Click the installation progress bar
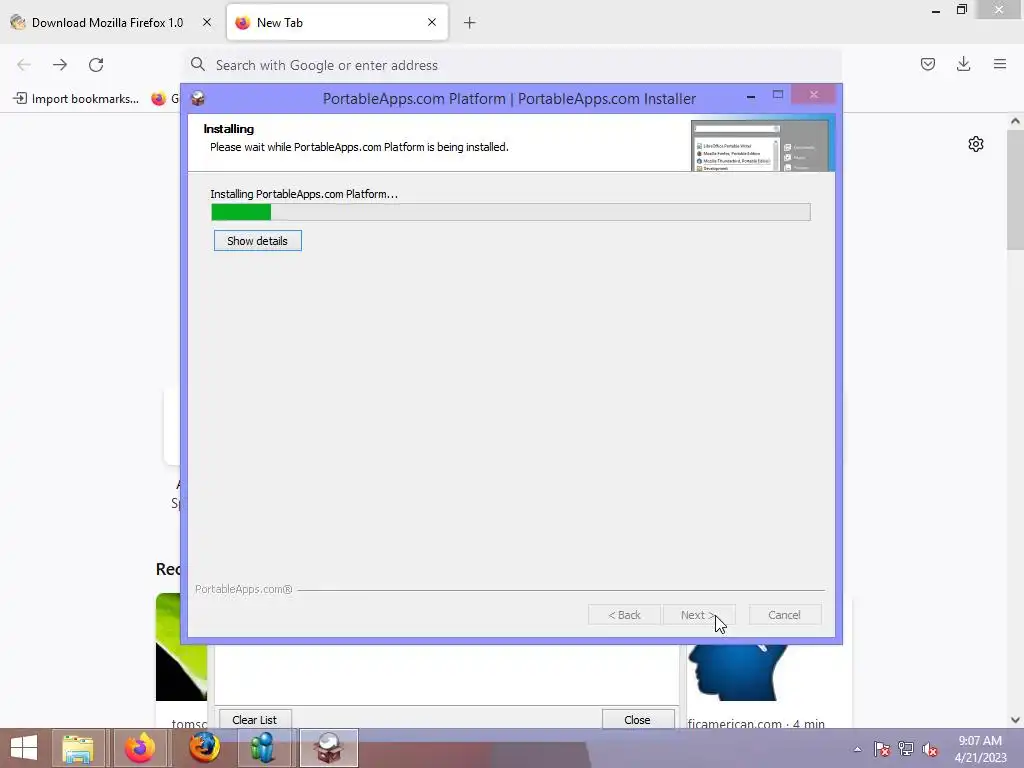The image size is (1024, 768). (x=511, y=212)
